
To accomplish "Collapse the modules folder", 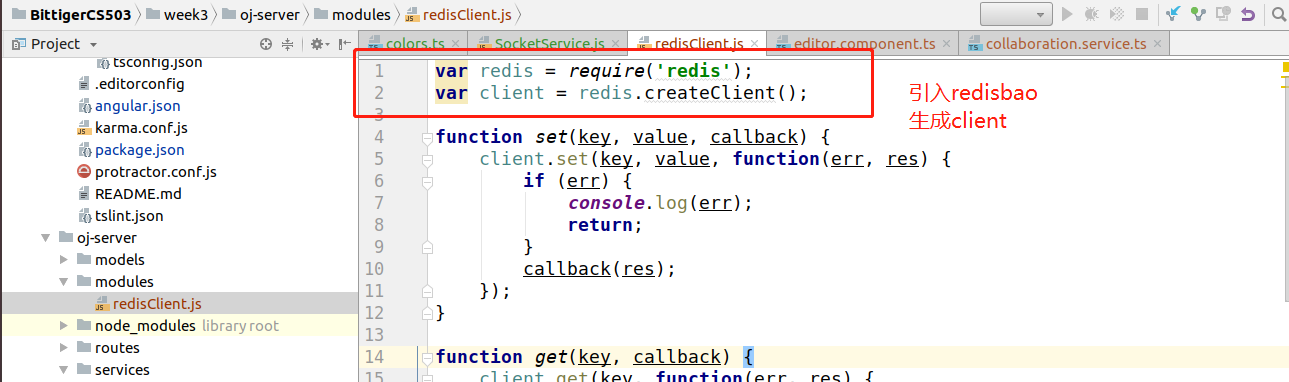I will [63, 282].
